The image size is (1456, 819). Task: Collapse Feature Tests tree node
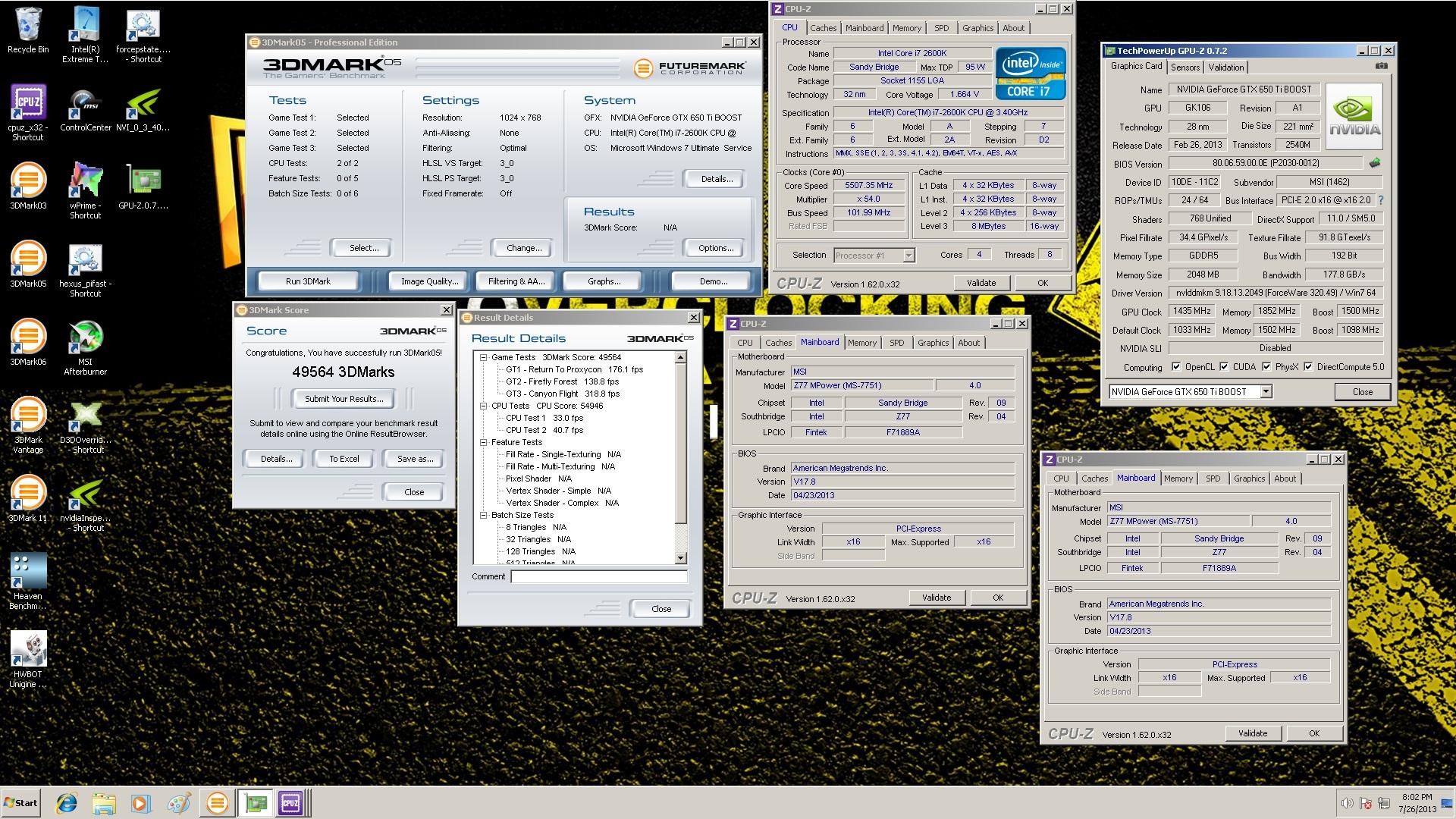click(x=483, y=442)
